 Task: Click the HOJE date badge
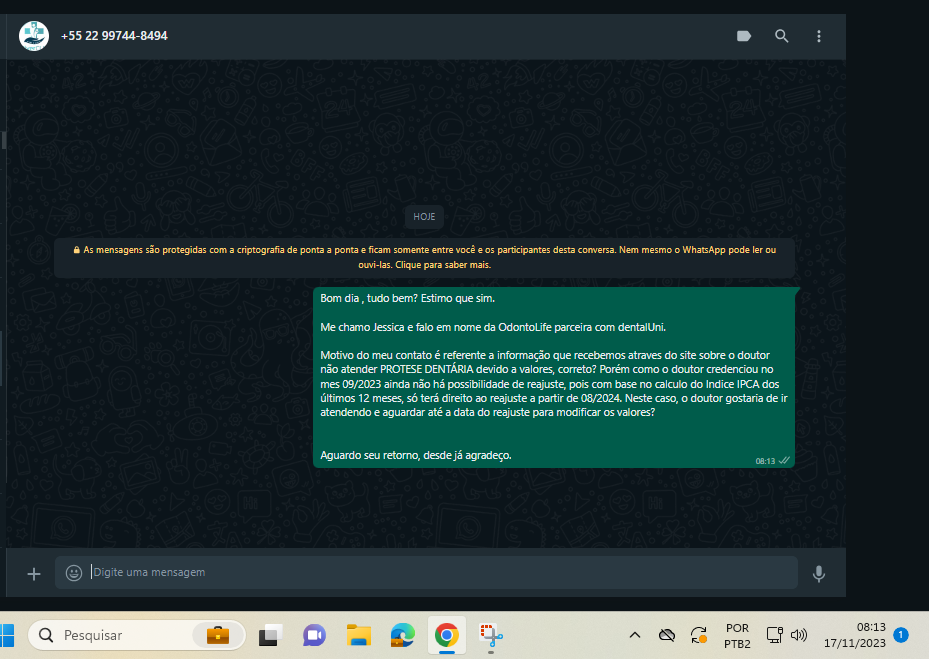pos(424,217)
